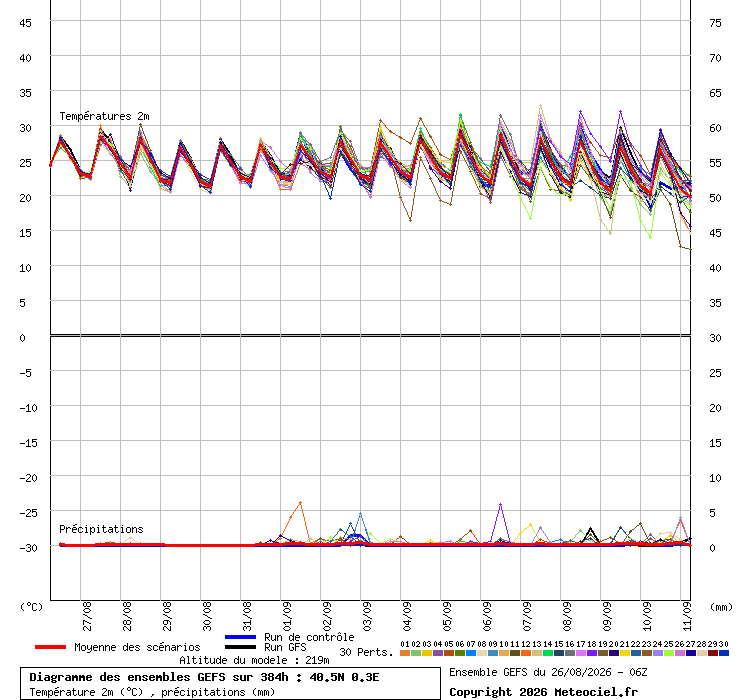Click the -15 temperature axis label
Image resolution: width=740 pixels, height=700 pixels.
(x=28, y=443)
